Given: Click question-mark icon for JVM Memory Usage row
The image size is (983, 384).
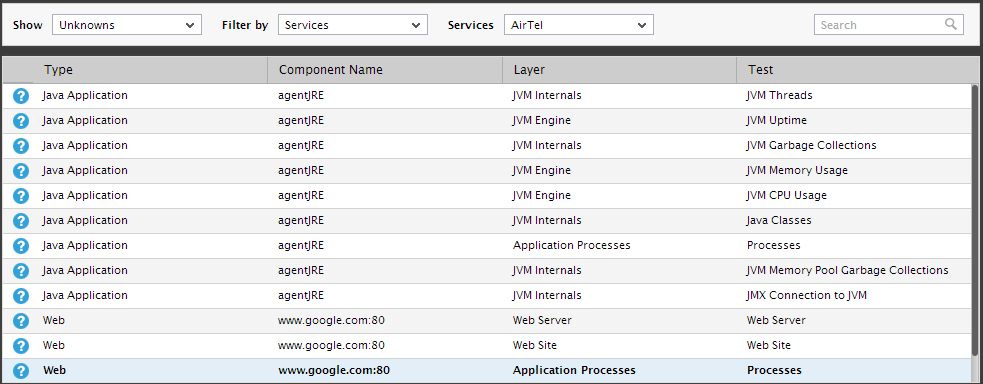Looking at the screenshot, I should click(21, 171).
